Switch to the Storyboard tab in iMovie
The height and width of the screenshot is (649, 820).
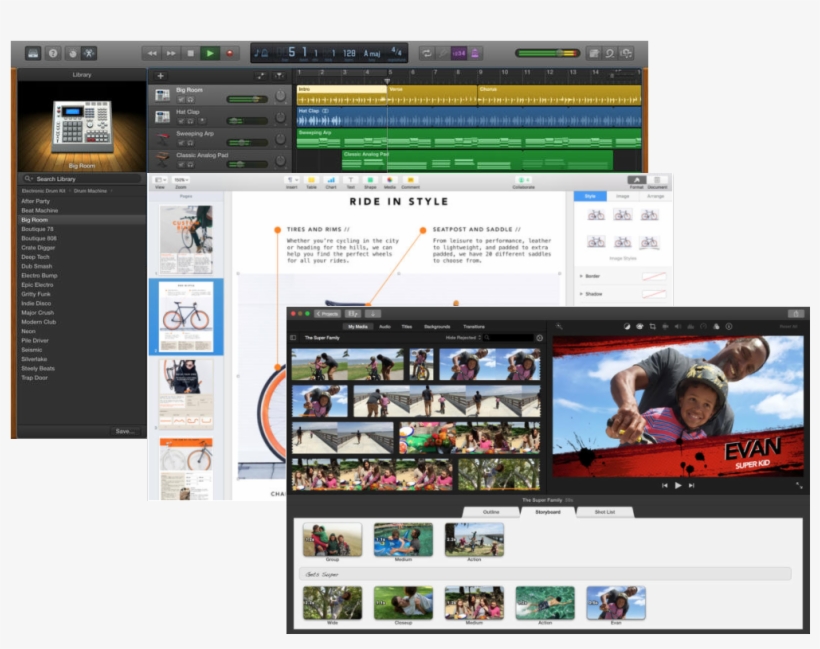pyautogui.click(x=548, y=513)
